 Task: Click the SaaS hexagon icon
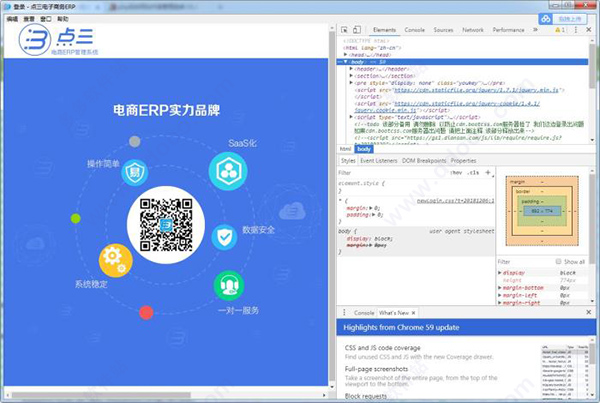point(228,171)
